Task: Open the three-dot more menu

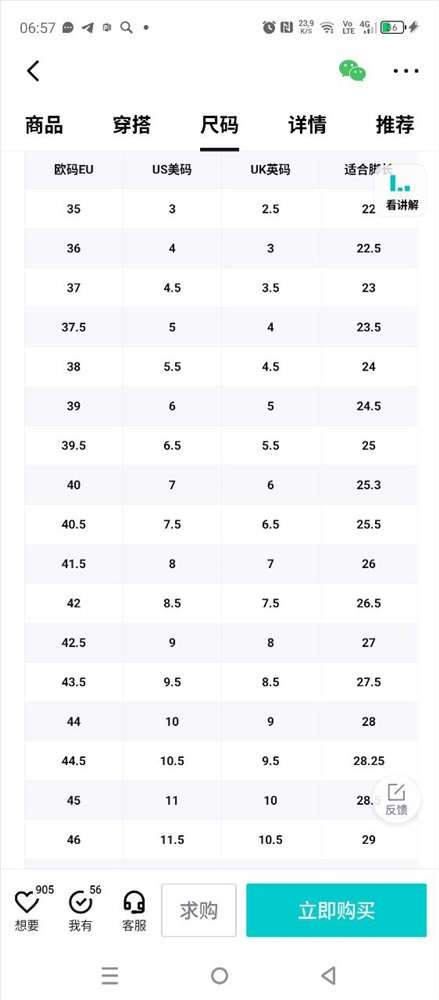Action: pyautogui.click(x=406, y=71)
